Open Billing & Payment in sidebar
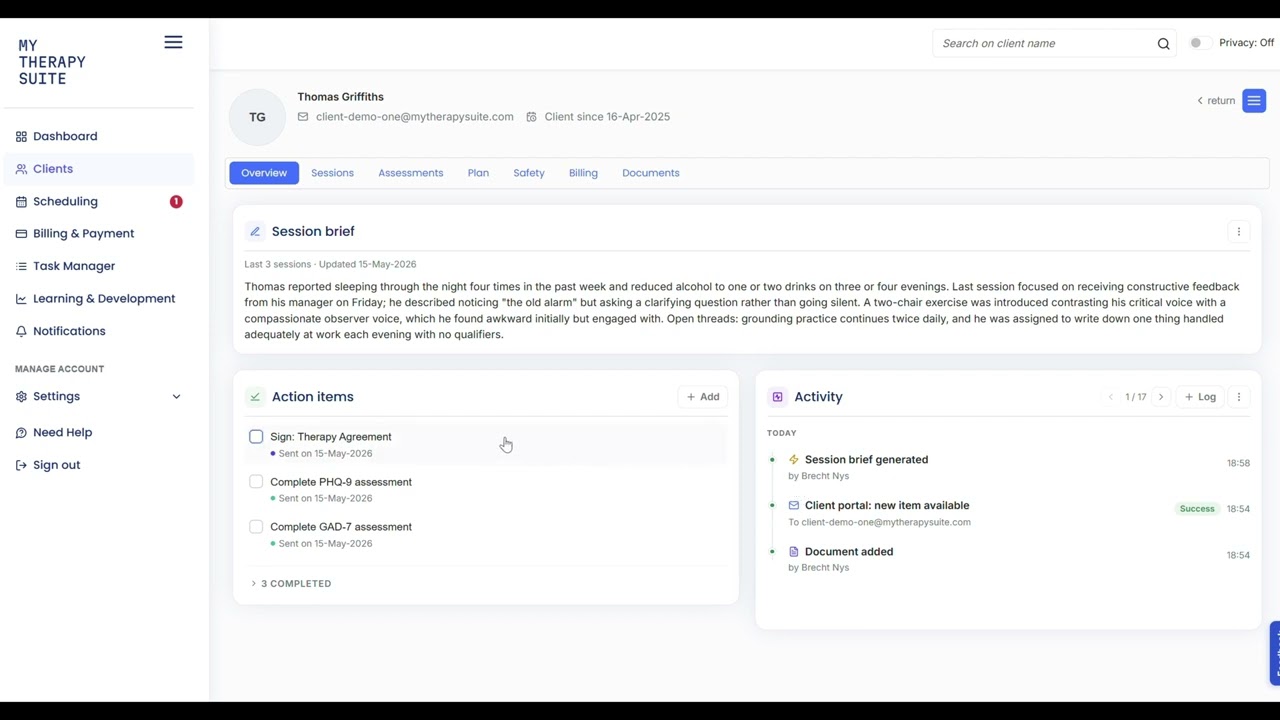Screen dimensions: 1280x720 83,234
